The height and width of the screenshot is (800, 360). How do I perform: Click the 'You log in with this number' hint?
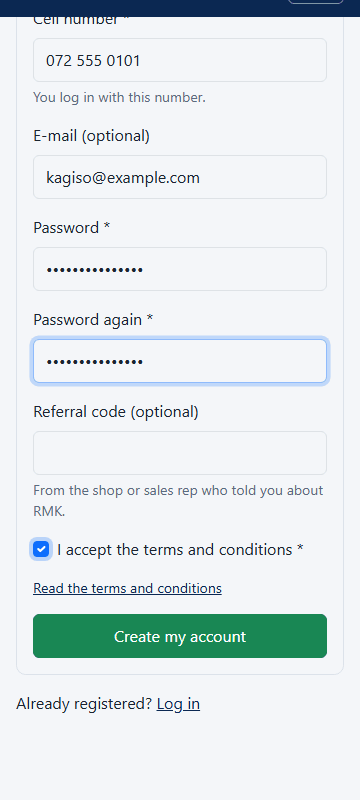pyautogui.click(x=119, y=97)
